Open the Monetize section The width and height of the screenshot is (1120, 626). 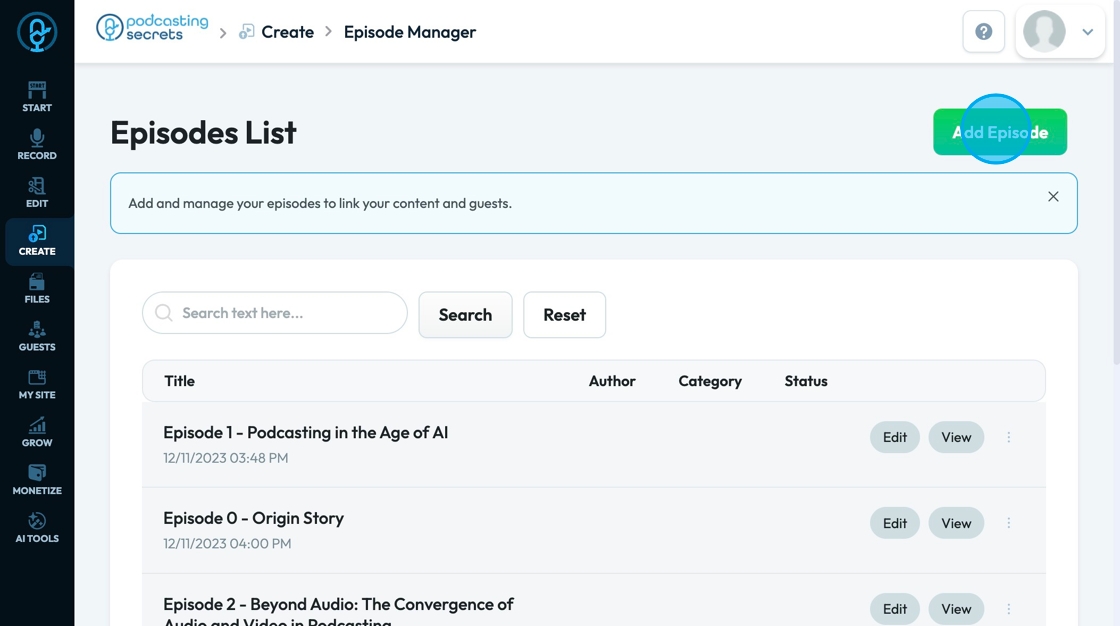point(37,481)
